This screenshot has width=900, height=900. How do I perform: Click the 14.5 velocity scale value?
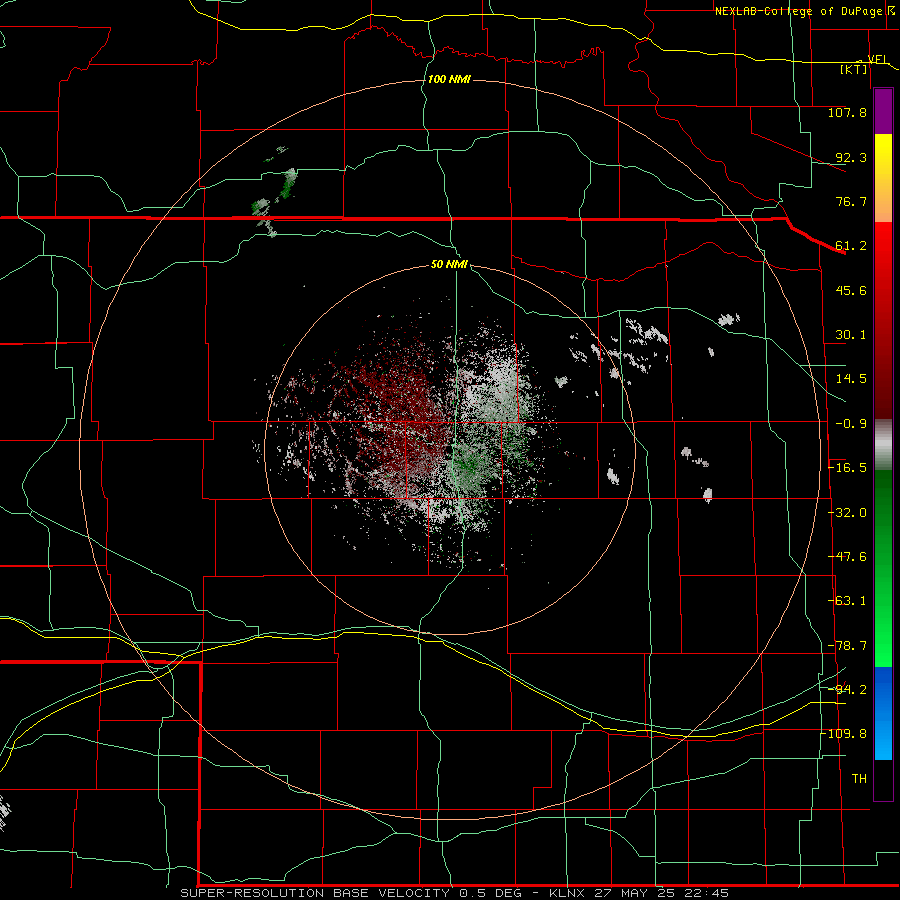coord(851,379)
